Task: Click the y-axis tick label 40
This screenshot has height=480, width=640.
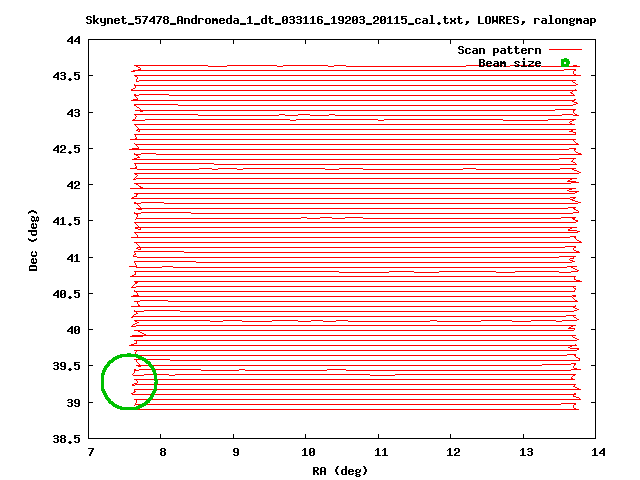Action: 73,330
